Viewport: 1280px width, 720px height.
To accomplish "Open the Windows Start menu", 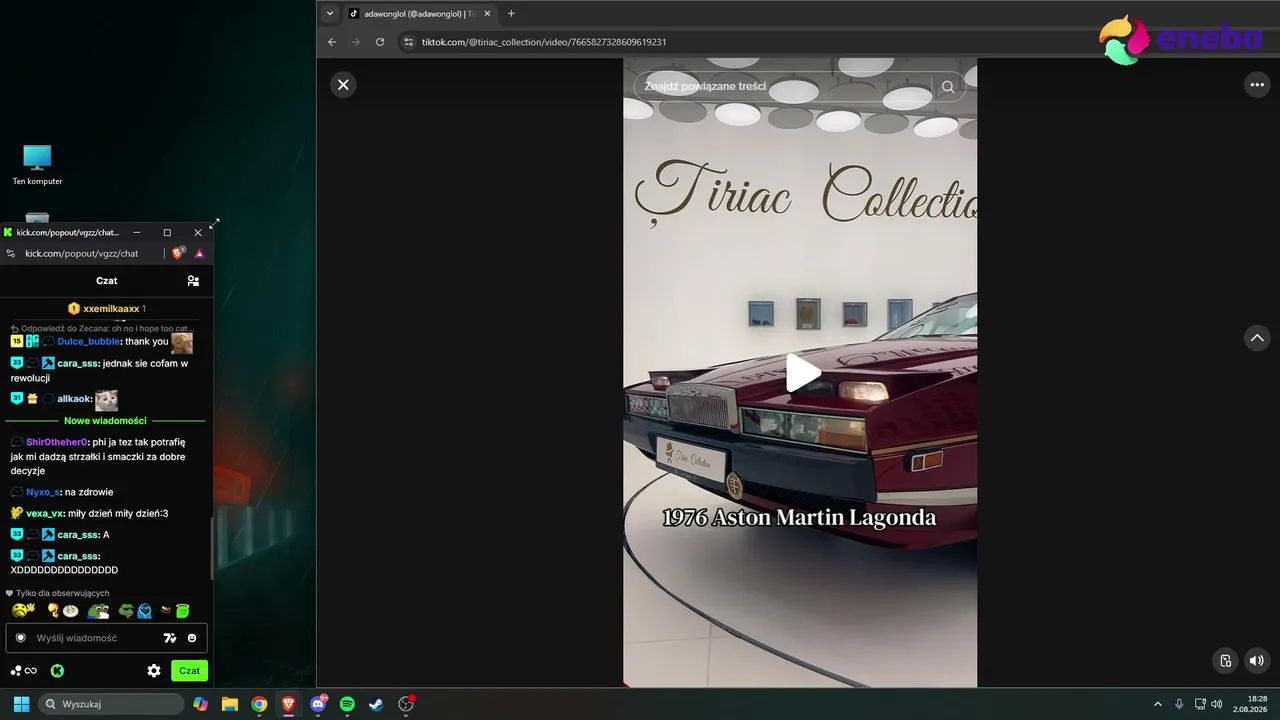I will [21, 704].
